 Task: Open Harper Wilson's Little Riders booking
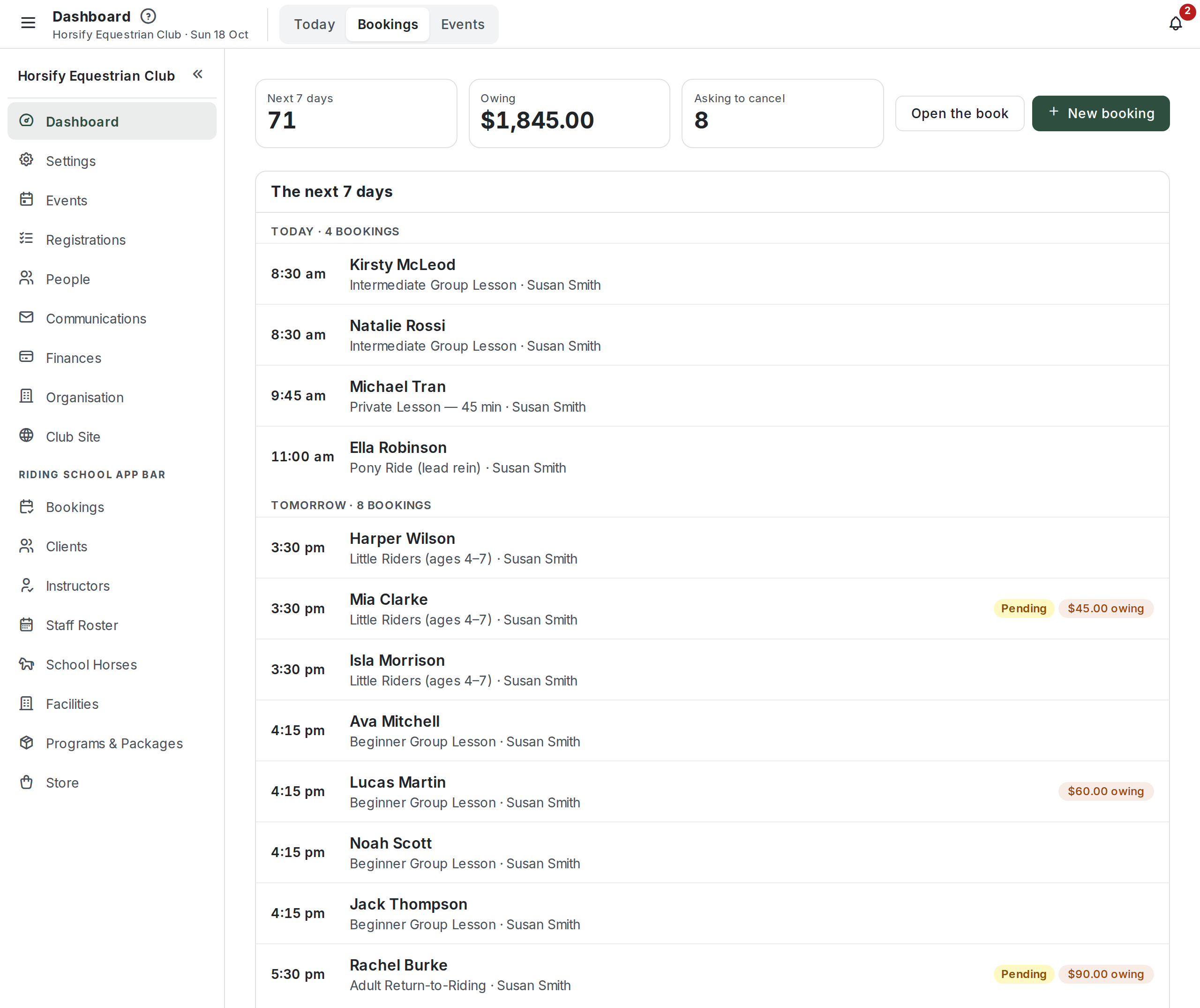click(x=712, y=548)
